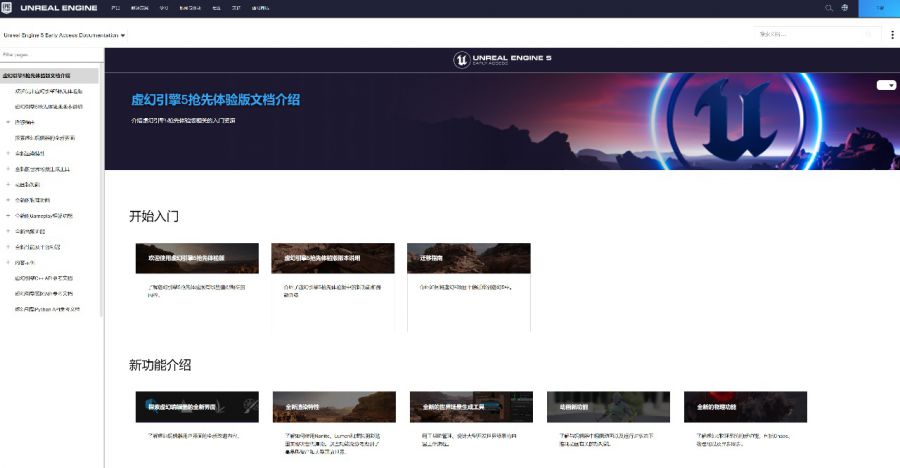Open 虚幻引擎蓝图API参考文档 in sidebar
This screenshot has height=468, width=900.
[x=44, y=293]
